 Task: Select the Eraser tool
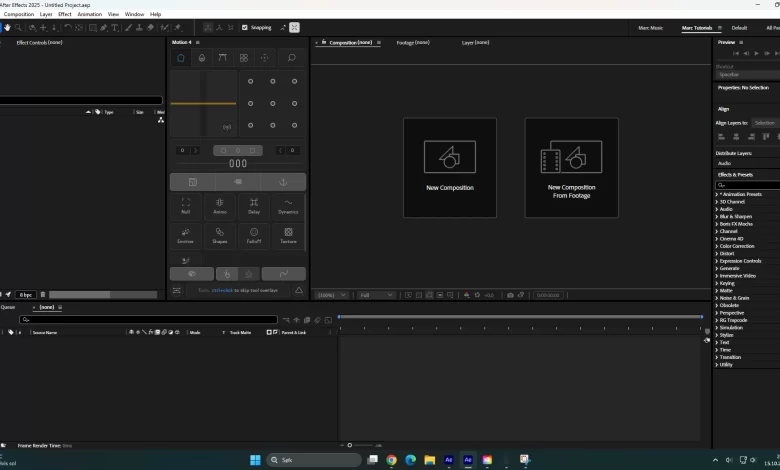pyautogui.click(x=150, y=28)
